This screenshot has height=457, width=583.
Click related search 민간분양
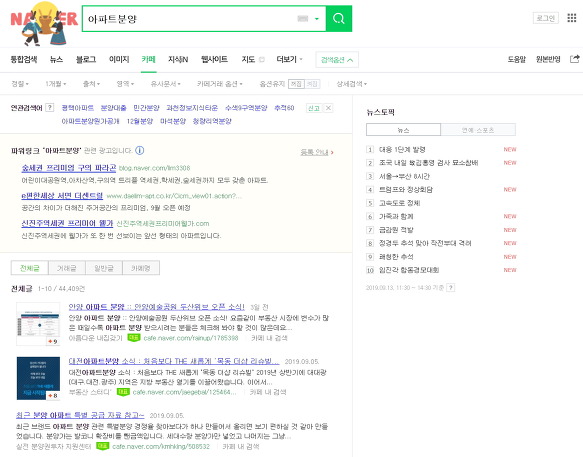pyautogui.click(x=146, y=108)
